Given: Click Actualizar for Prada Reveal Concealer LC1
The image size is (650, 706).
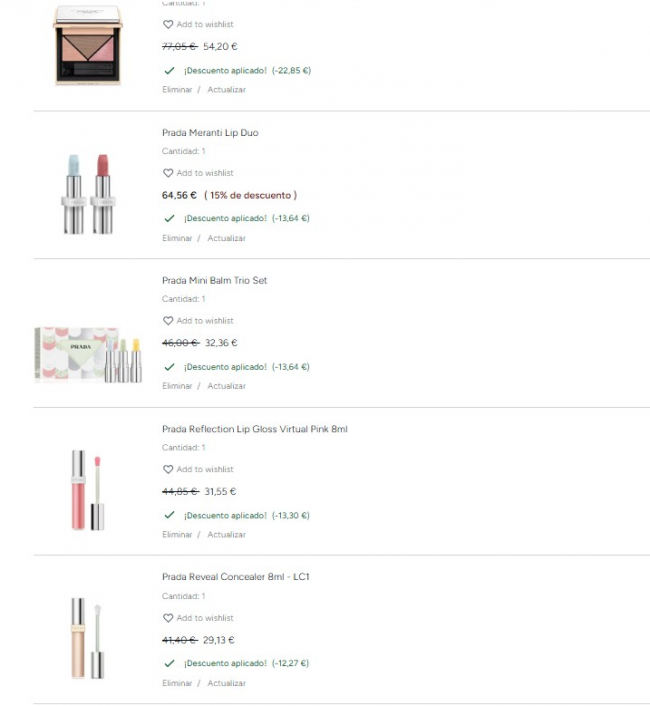Looking at the screenshot, I should coord(226,683).
